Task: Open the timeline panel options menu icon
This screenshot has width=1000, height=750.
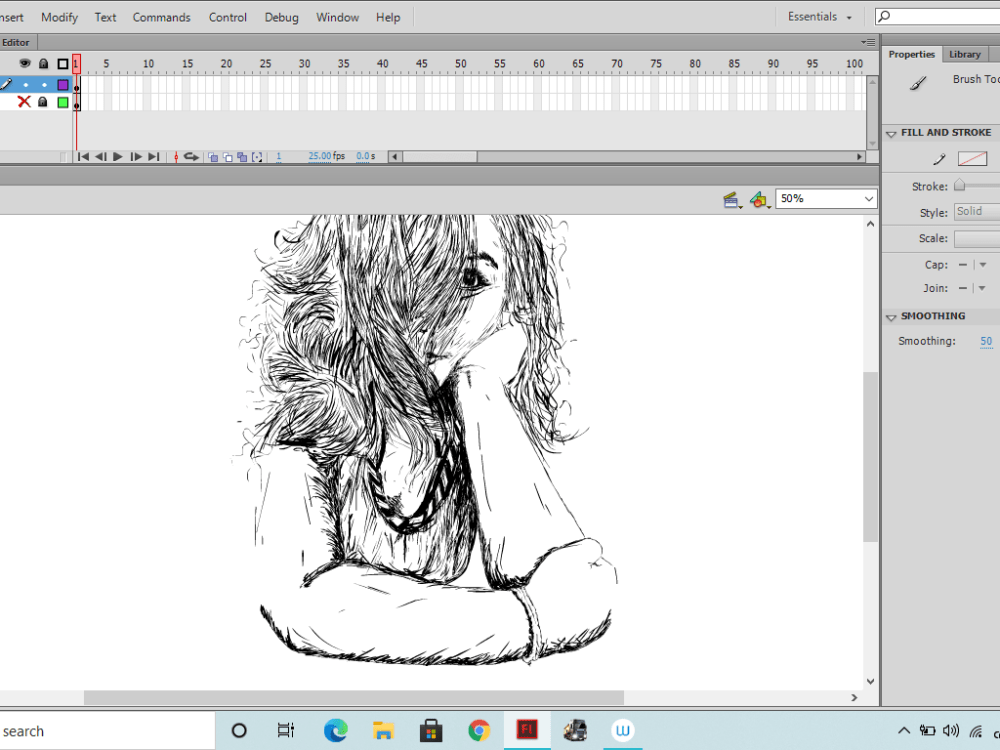Action: tap(868, 42)
